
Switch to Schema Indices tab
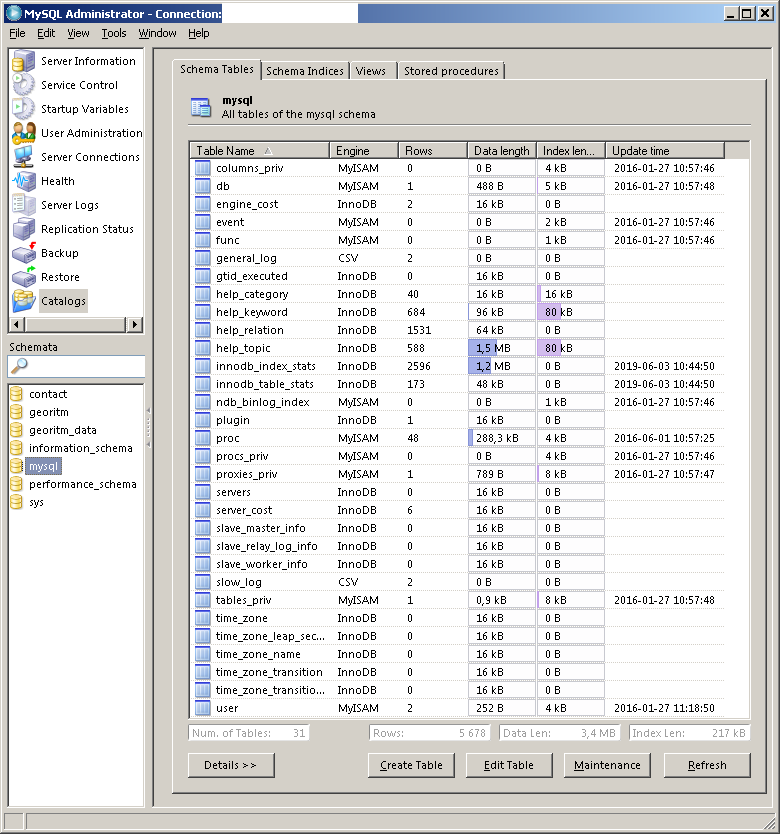(x=305, y=71)
